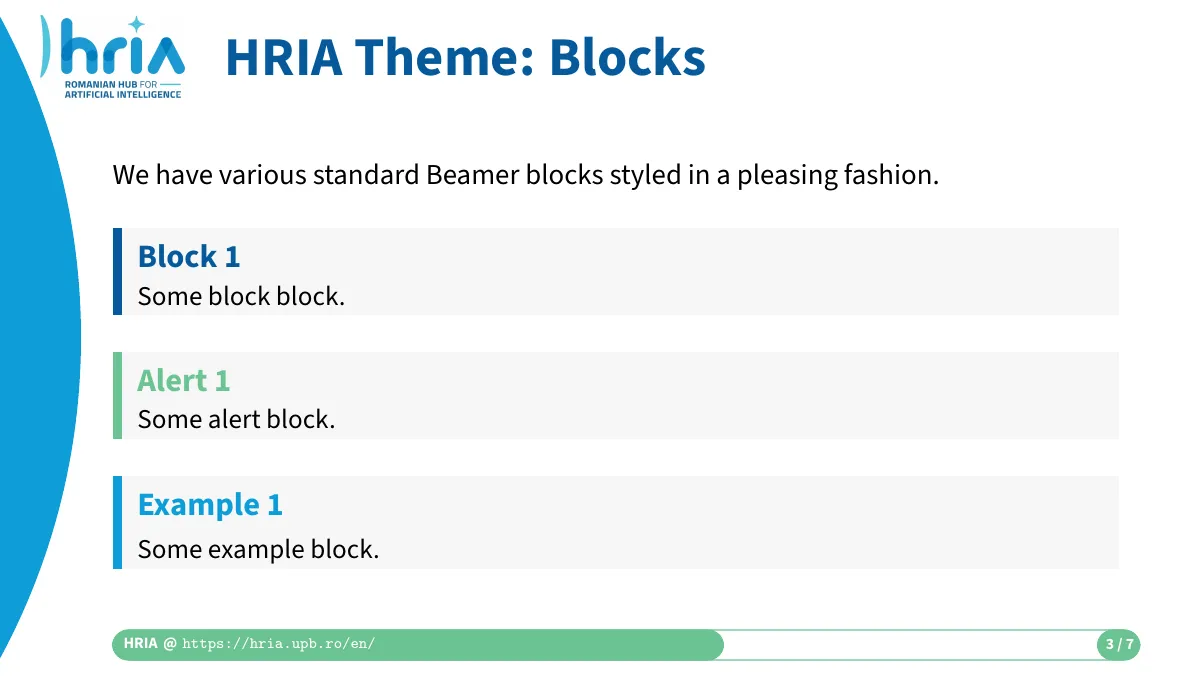Select the 'Block 1' heading
This screenshot has height=676, width=1200.
(x=189, y=256)
